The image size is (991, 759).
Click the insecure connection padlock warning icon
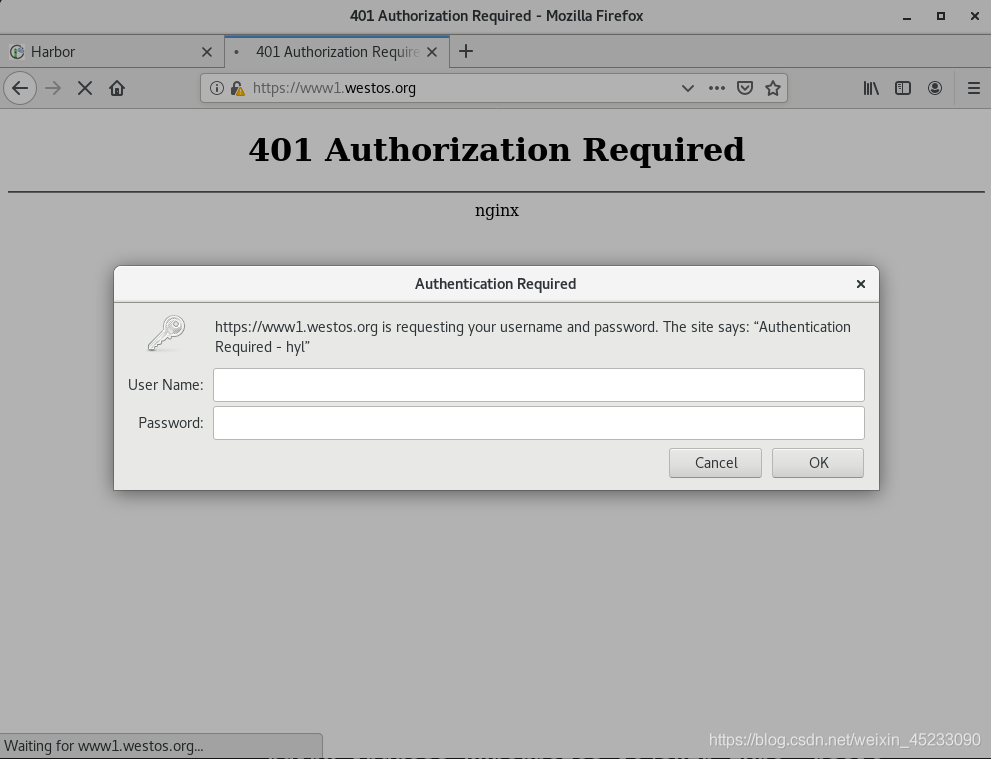point(238,88)
